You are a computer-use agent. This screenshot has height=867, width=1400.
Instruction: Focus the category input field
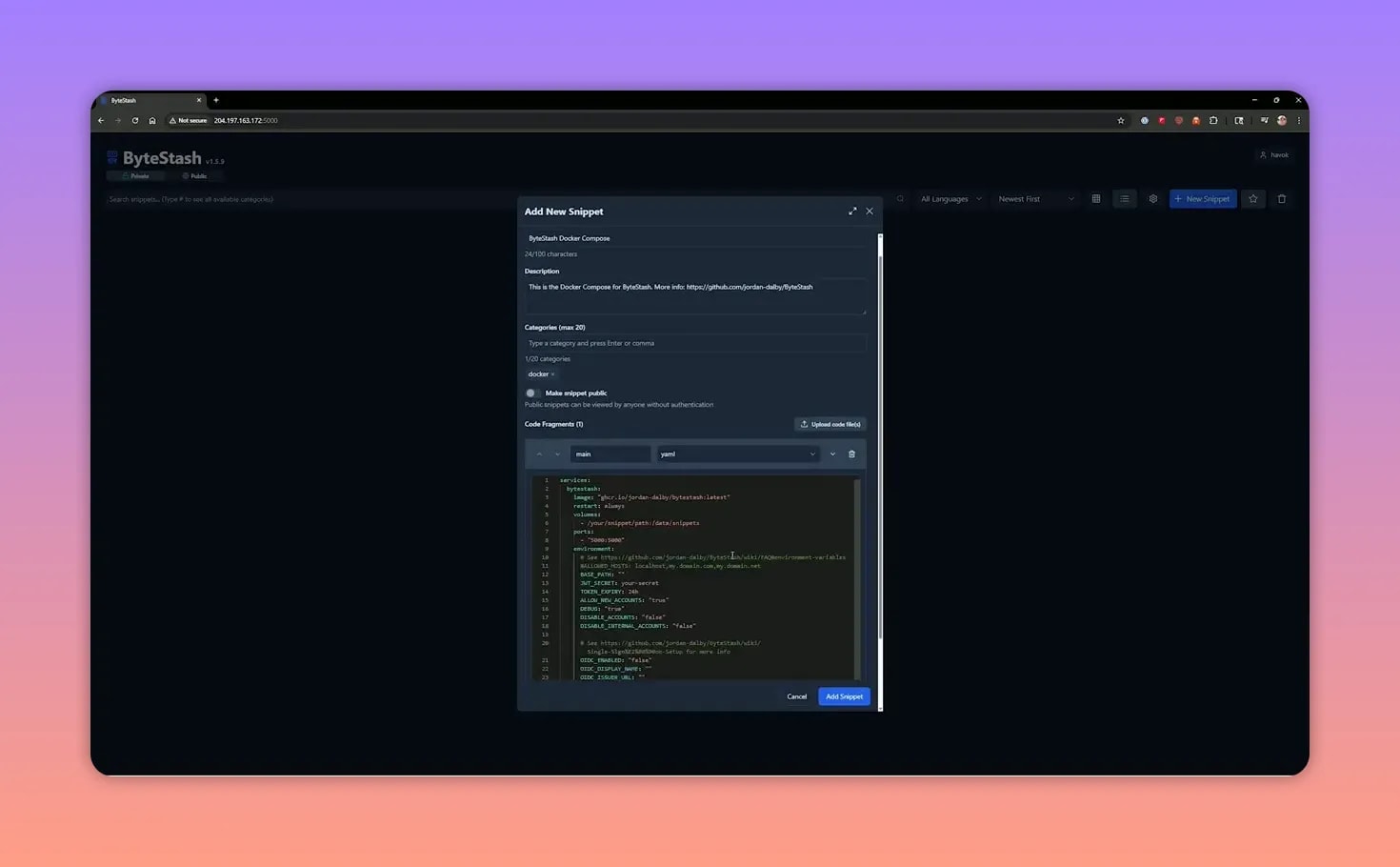coord(695,343)
